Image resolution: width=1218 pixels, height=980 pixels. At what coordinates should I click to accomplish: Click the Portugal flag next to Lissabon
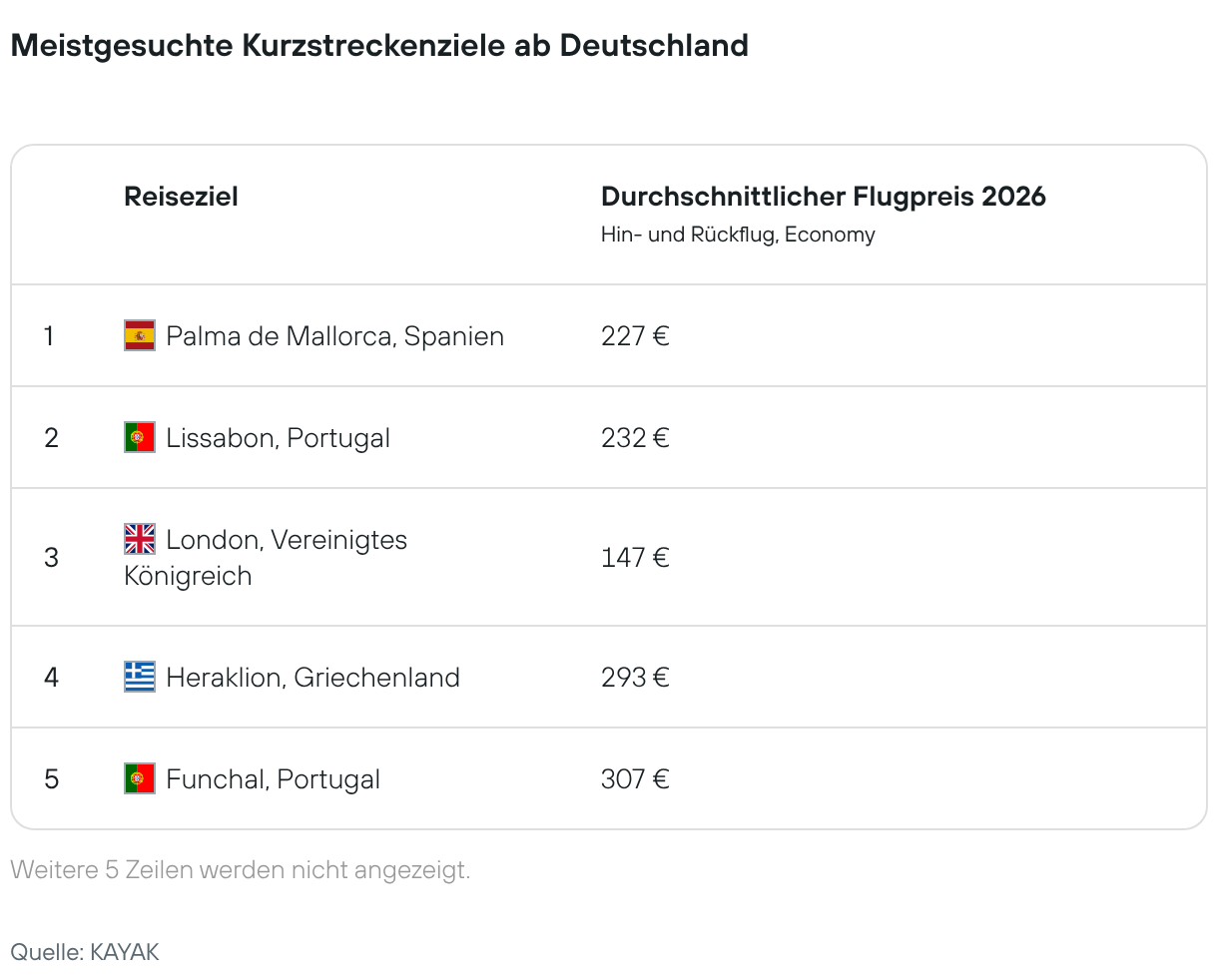[x=140, y=437]
